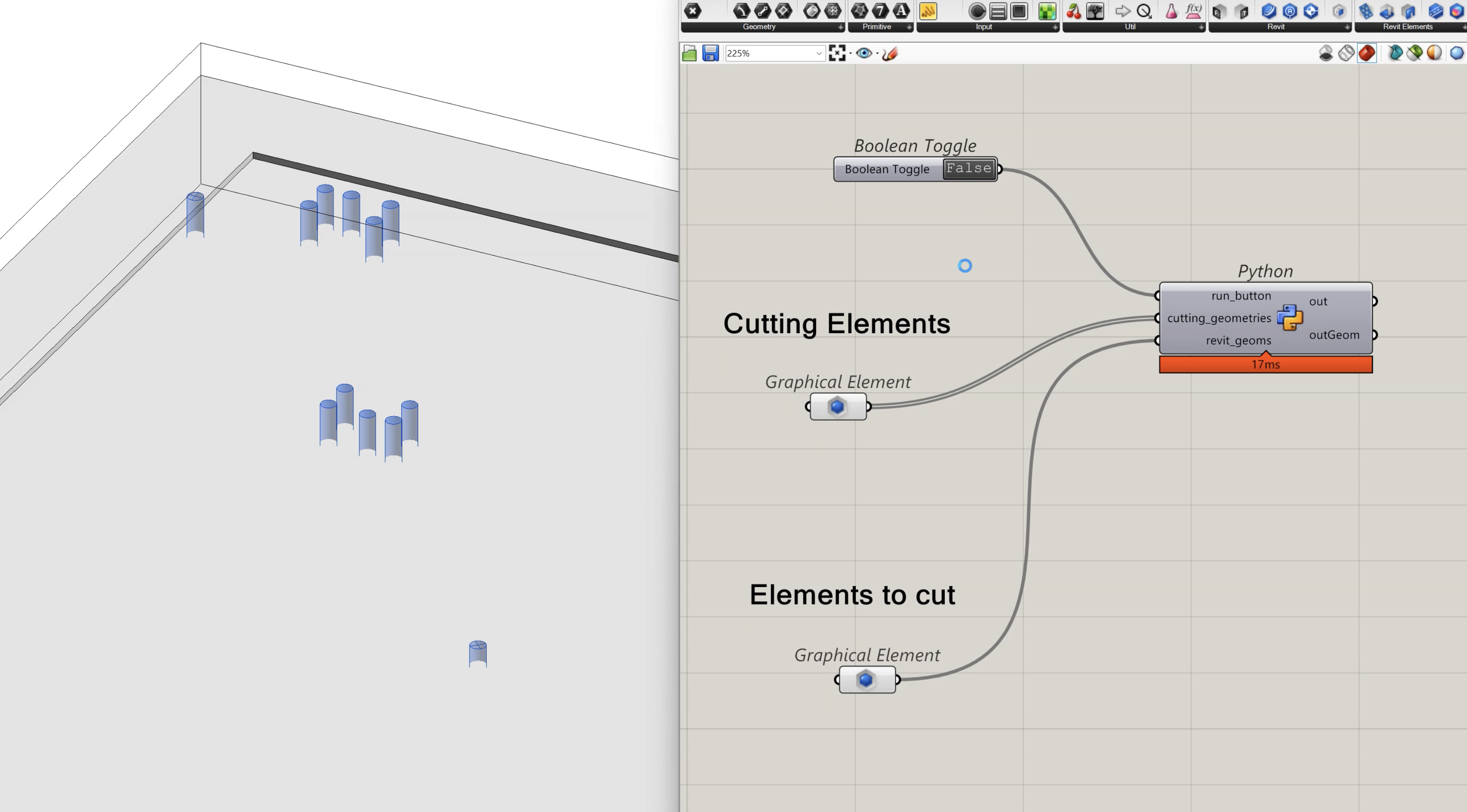Image resolution: width=1467 pixels, height=812 pixels.
Task: Select the green Gradient input icon
Action: [x=1047, y=11]
